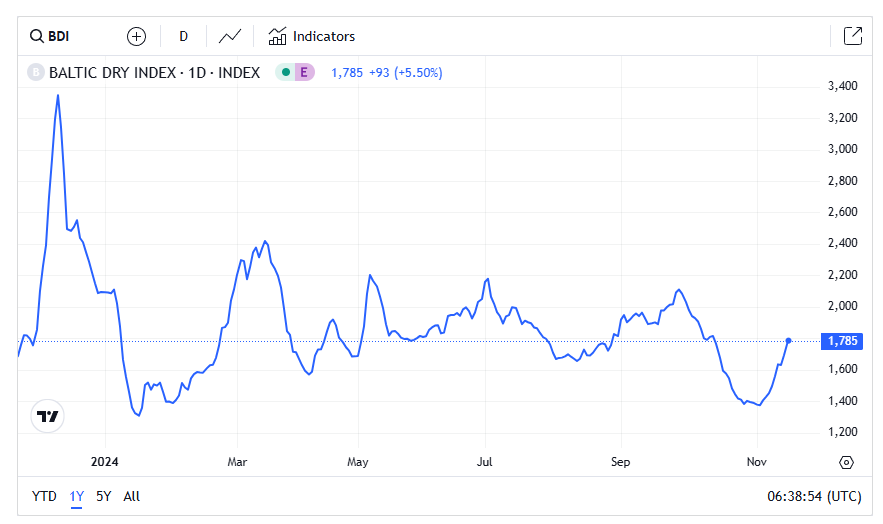The height and width of the screenshot is (524, 883).
Task: Click the BALTIC DRY INDEX legend title
Action: (154, 72)
